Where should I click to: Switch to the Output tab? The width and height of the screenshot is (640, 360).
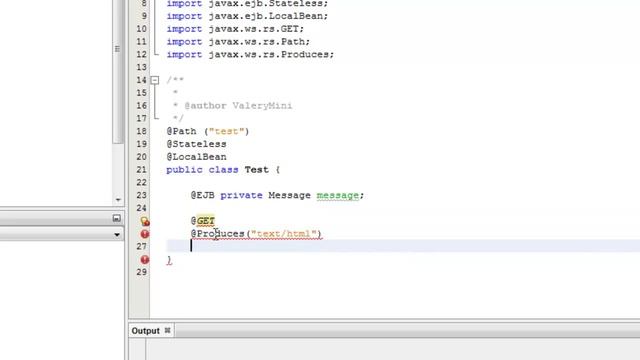(x=145, y=331)
